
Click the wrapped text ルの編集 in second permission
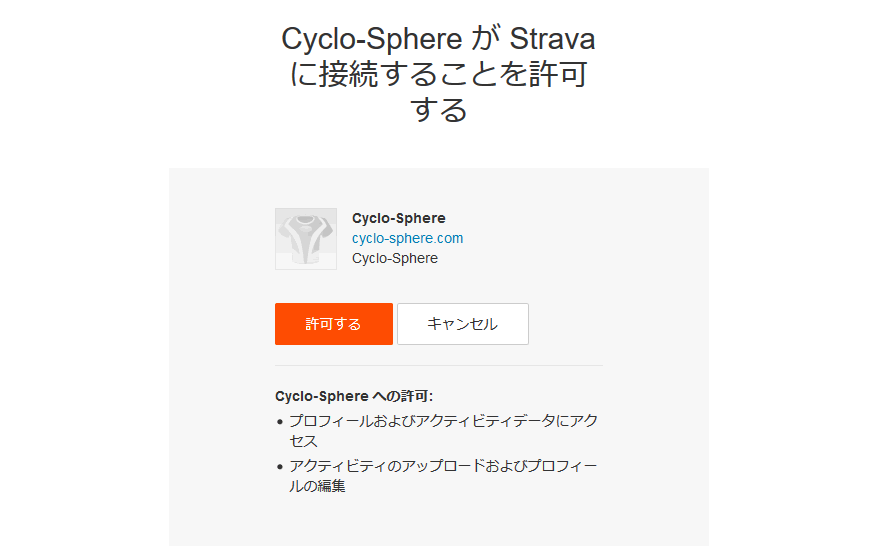click(317, 486)
